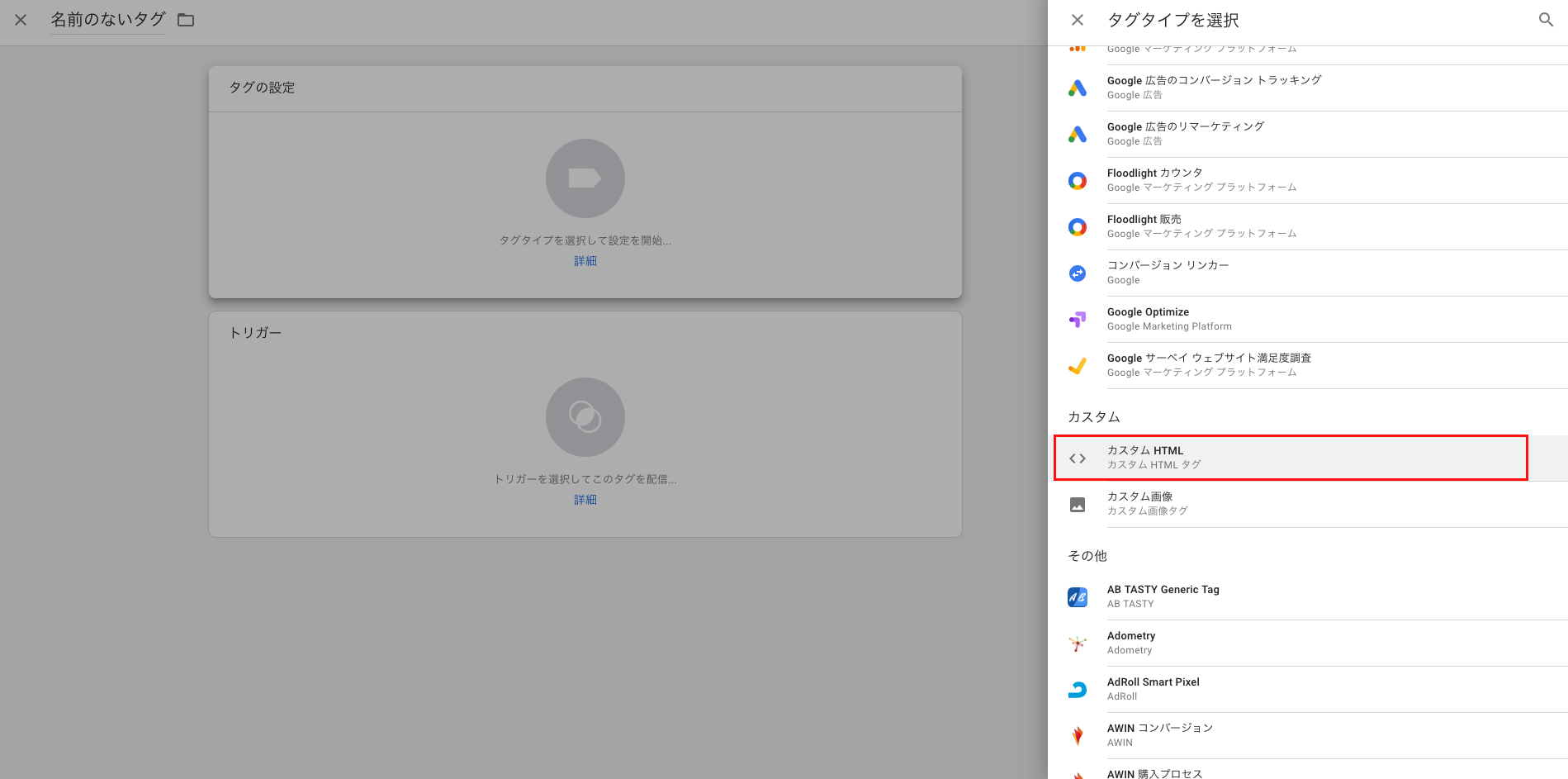1568x779 pixels.
Task: Click the Google 広告のコンバージョン トラッキング icon
Action: pos(1078,88)
